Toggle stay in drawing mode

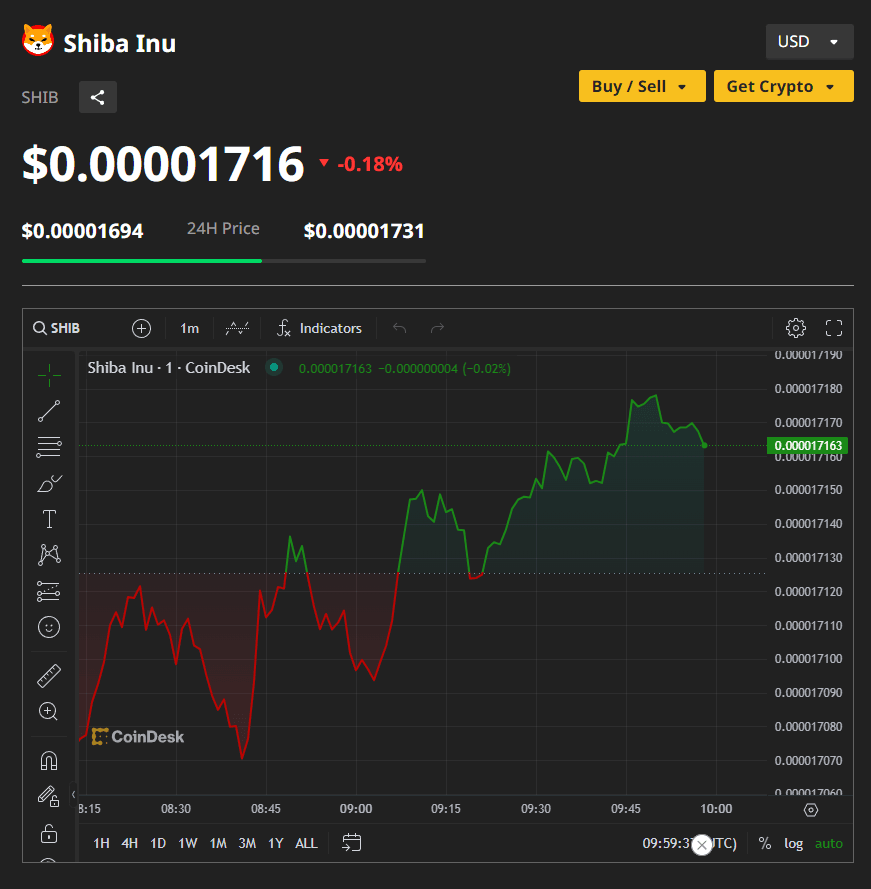[49, 797]
